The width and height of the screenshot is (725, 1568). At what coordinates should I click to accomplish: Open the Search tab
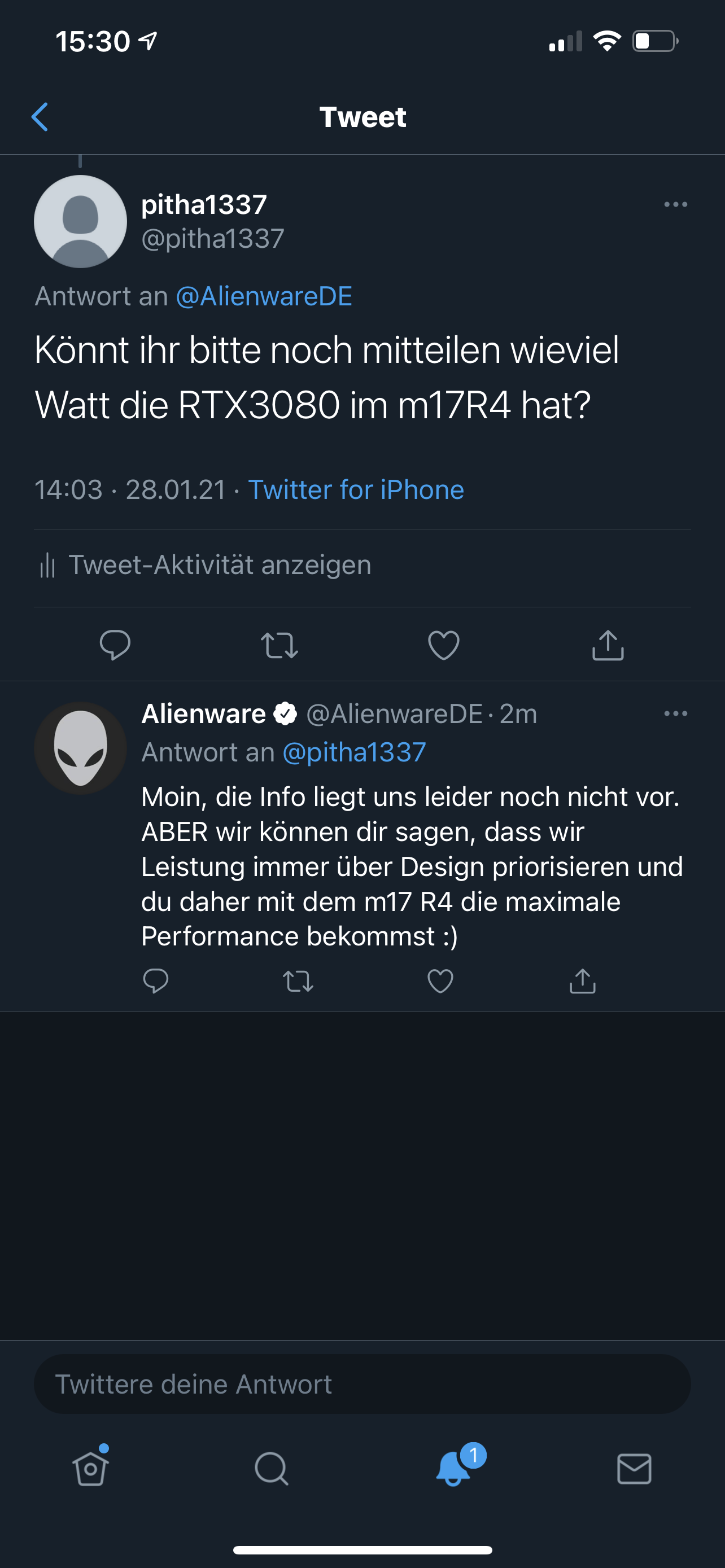coord(272,1469)
